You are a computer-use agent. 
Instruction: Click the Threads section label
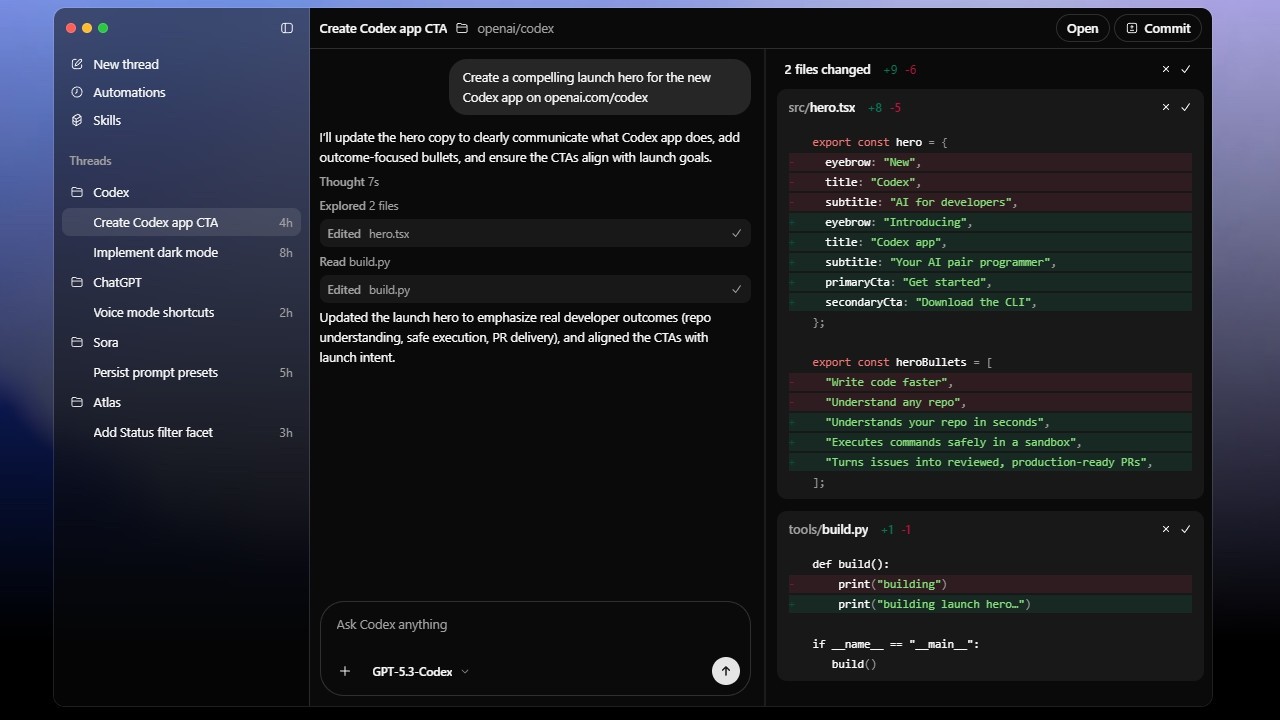point(90,161)
